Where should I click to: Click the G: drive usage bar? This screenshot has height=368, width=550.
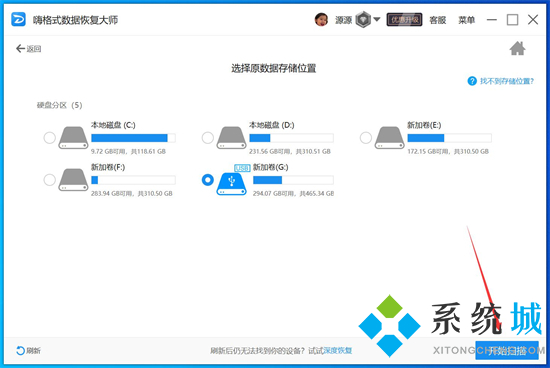click(x=293, y=180)
